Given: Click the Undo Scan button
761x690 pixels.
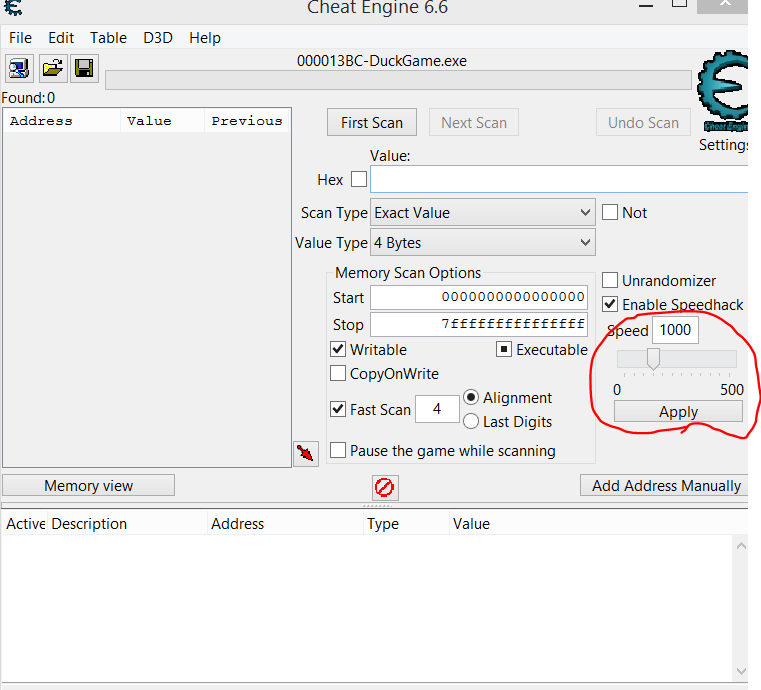Looking at the screenshot, I should [643, 122].
